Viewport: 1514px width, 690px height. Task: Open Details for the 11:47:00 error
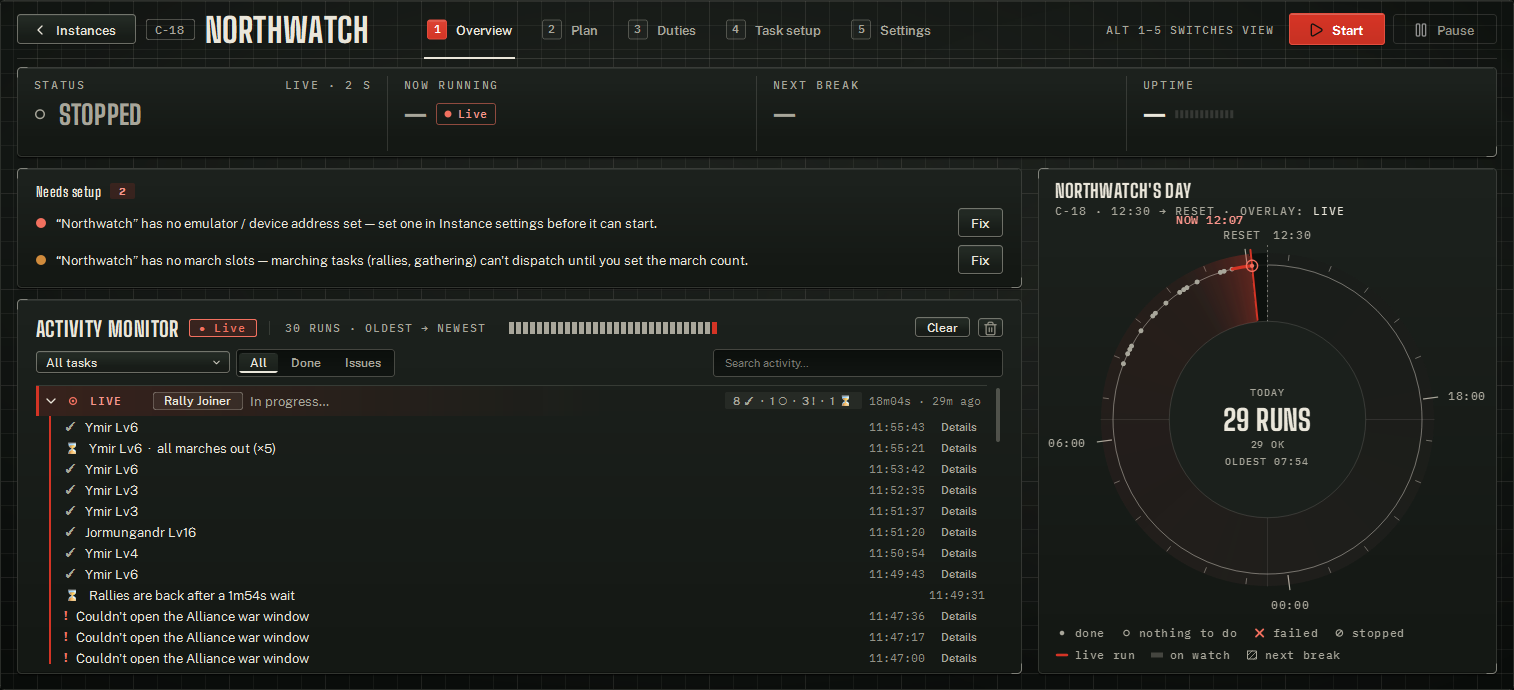[x=958, y=658]
